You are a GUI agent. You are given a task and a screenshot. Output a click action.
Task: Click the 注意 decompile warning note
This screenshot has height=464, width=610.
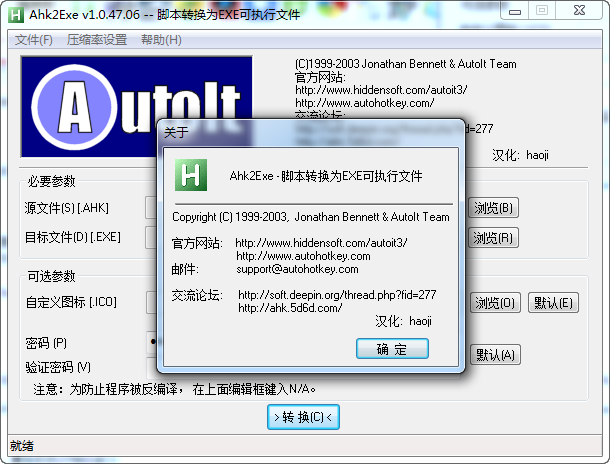point(174,389)
